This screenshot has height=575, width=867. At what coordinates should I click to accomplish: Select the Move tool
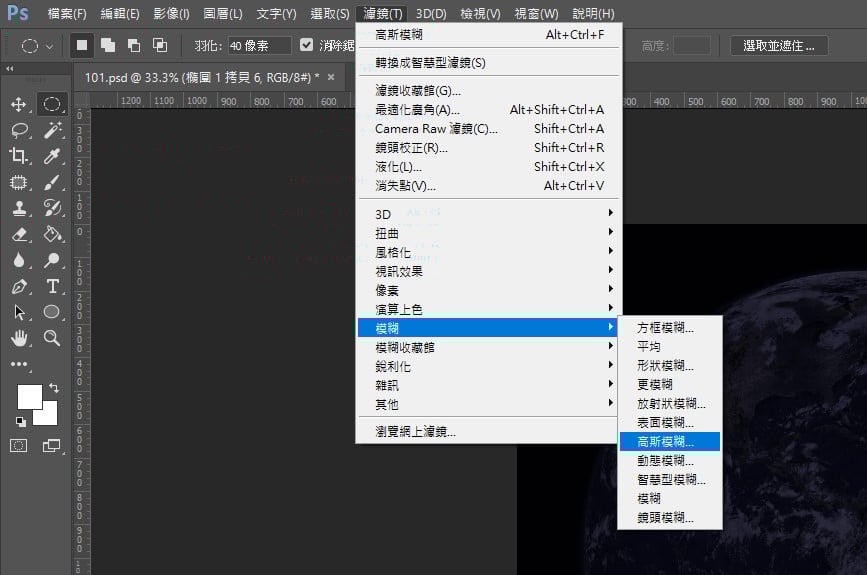click(x=19, y=105)
